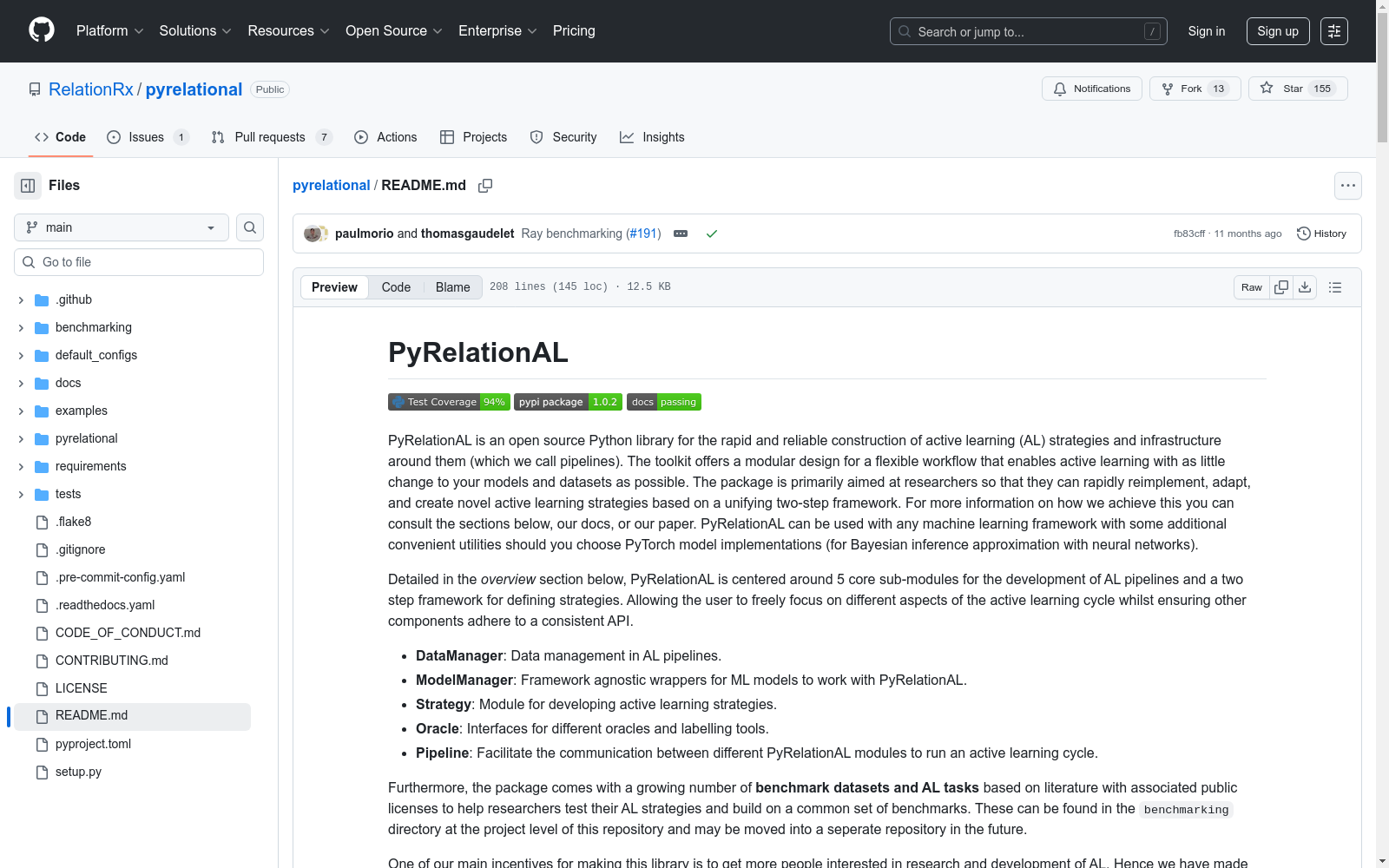Click Test Coverage 94% badge
The width and height of the screenshot is (1389, 868).
pos(449,402)
